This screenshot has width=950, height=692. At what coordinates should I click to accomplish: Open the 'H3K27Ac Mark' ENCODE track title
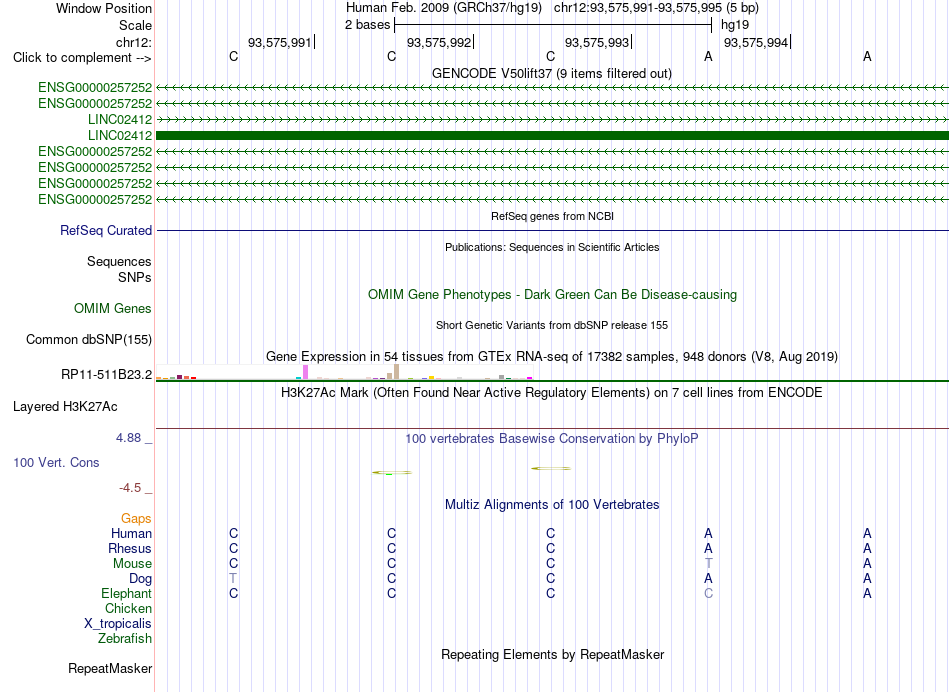point(552,393)
